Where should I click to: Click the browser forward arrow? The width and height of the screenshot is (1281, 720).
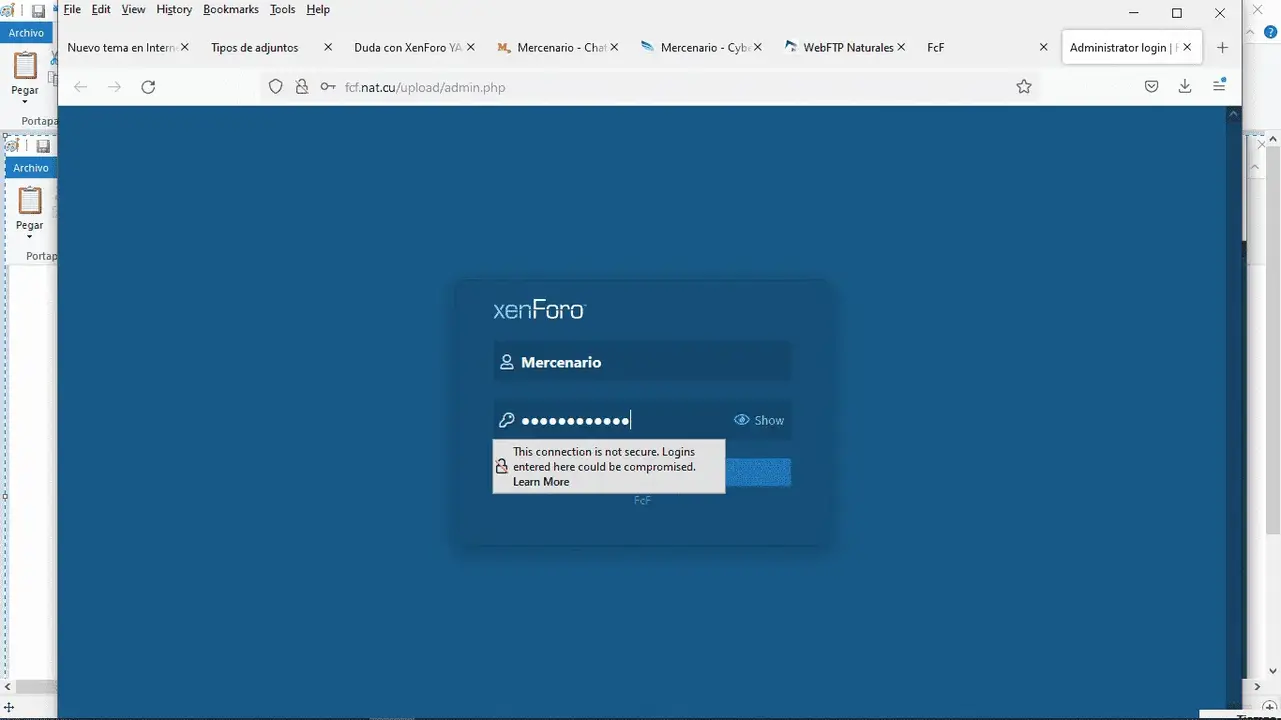[x=114, y=87]
